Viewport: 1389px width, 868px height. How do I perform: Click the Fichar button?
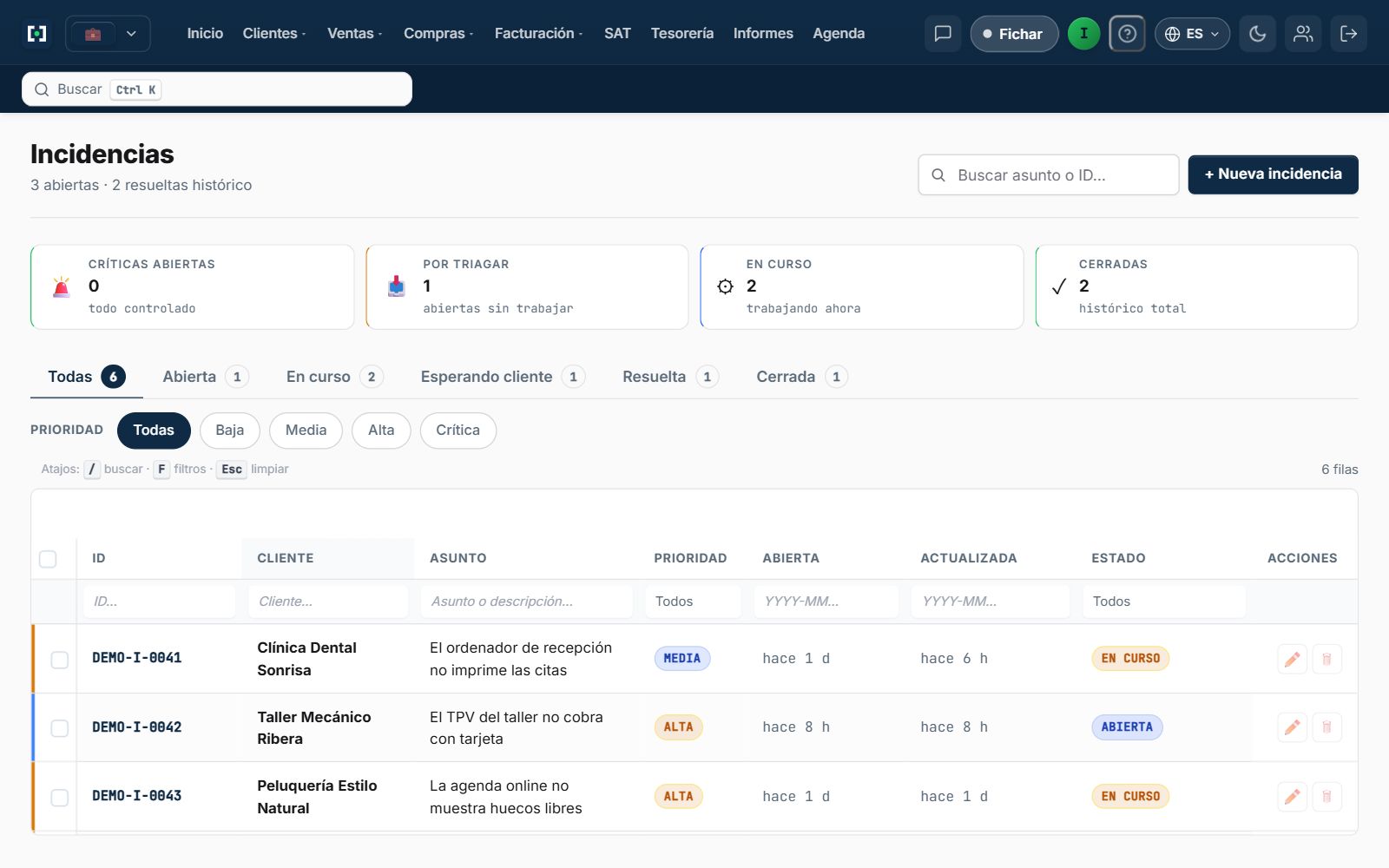(1014, 34)
